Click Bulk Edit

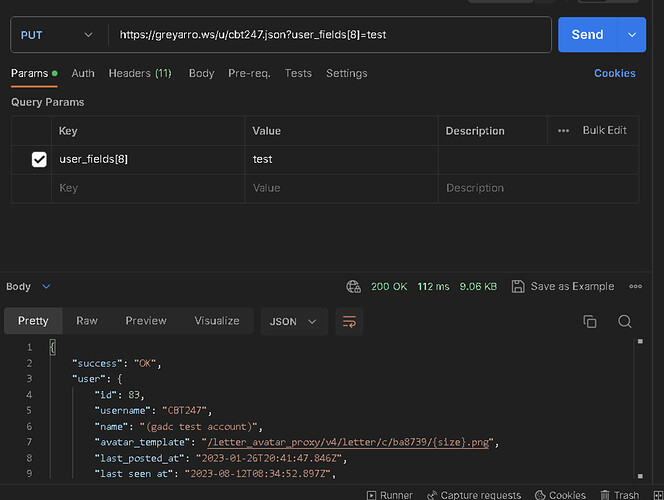coord(605,130)
